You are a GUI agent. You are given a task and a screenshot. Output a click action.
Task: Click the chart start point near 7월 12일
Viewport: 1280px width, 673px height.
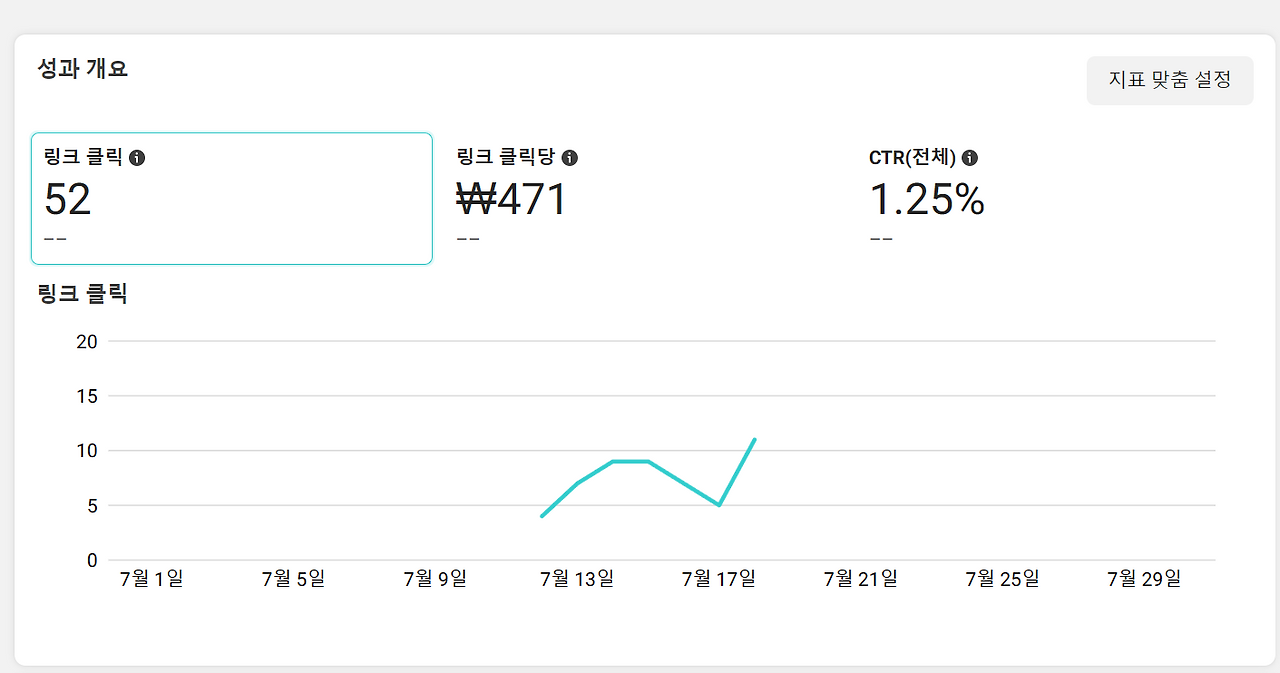click(x=541, y=516)
